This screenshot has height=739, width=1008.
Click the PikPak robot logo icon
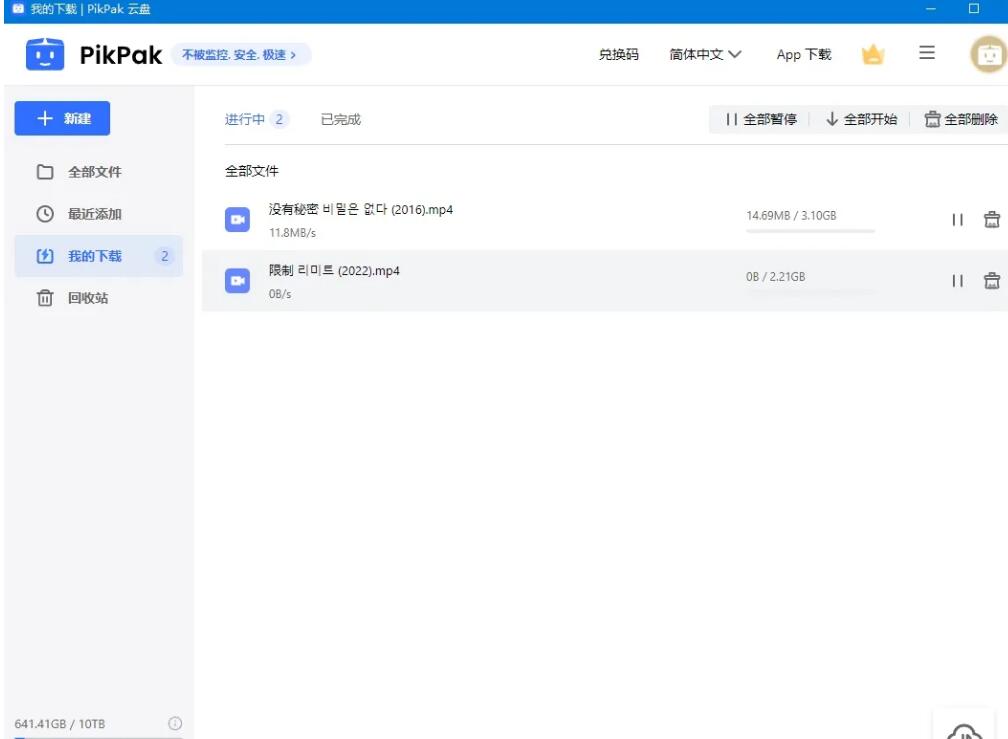click(44, 55)
